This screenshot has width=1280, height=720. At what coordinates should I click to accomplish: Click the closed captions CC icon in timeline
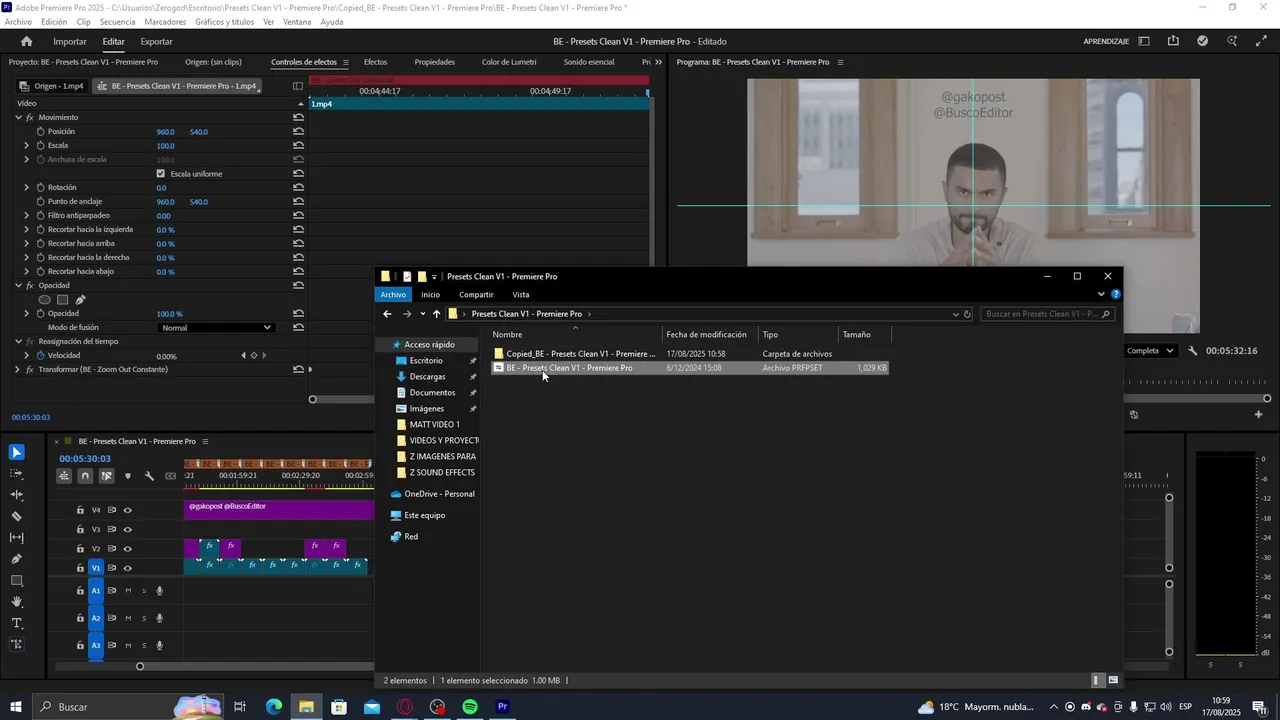click(169, 476)
